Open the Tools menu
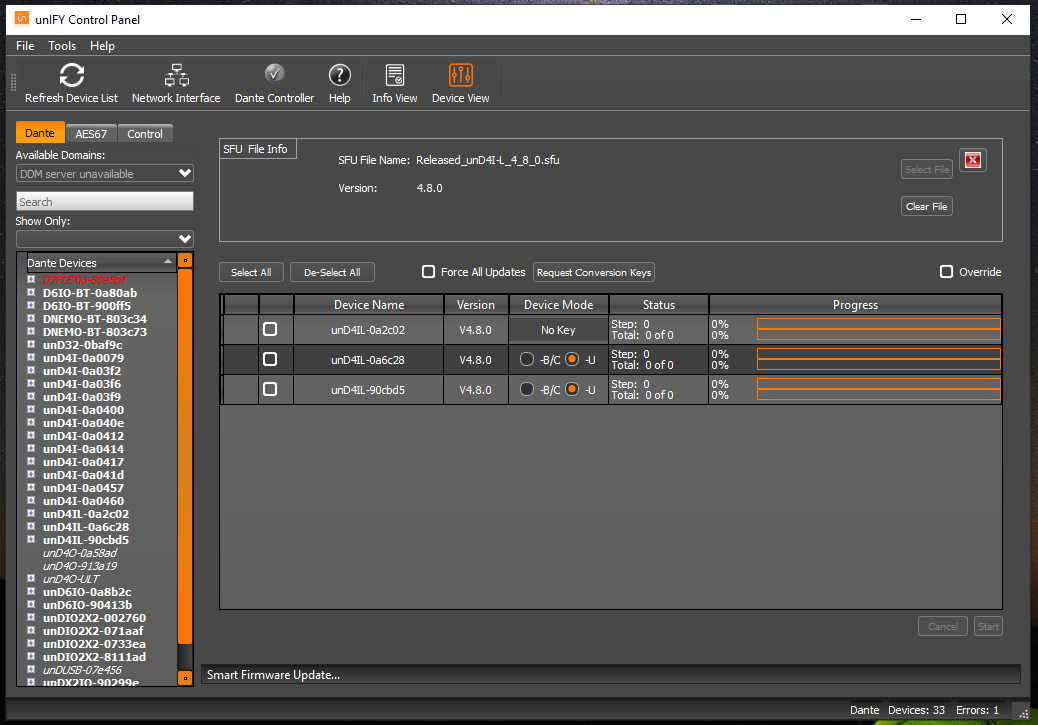Image resolution: width=1038 pixels, height=725 pixels. [62, 46]
